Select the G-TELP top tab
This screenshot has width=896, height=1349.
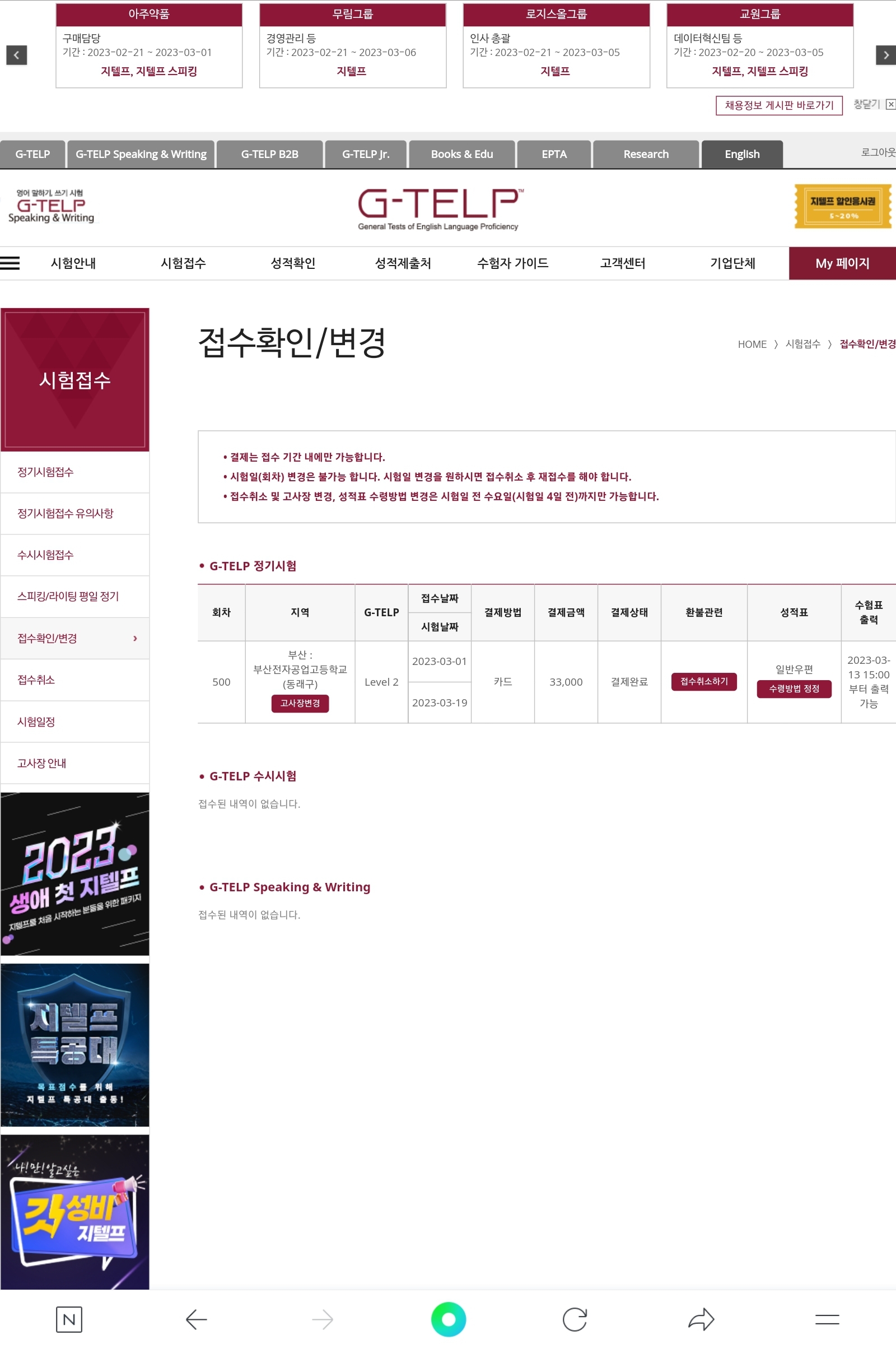coord(32,154)
